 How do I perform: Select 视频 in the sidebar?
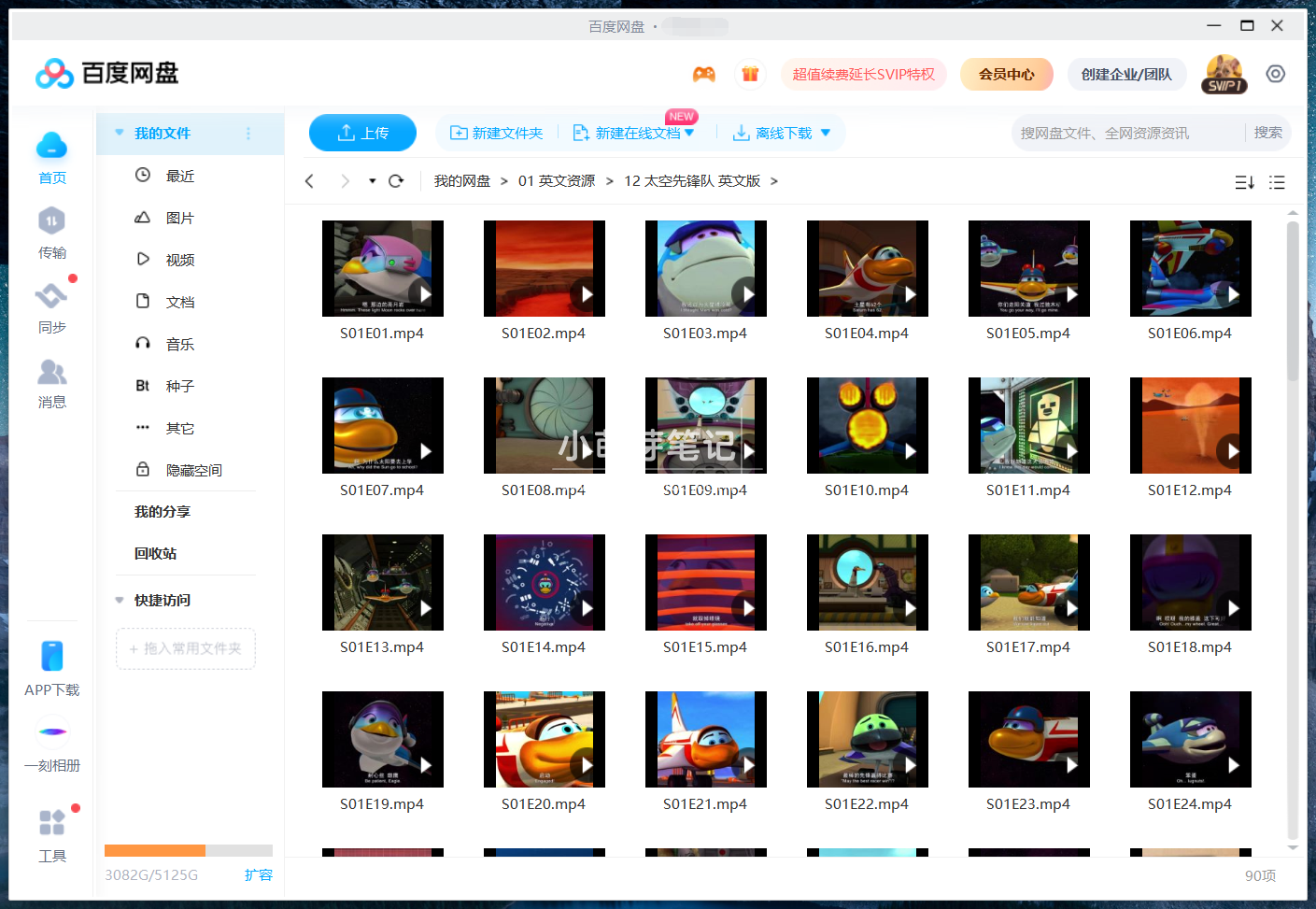click(x=179, y=259)
